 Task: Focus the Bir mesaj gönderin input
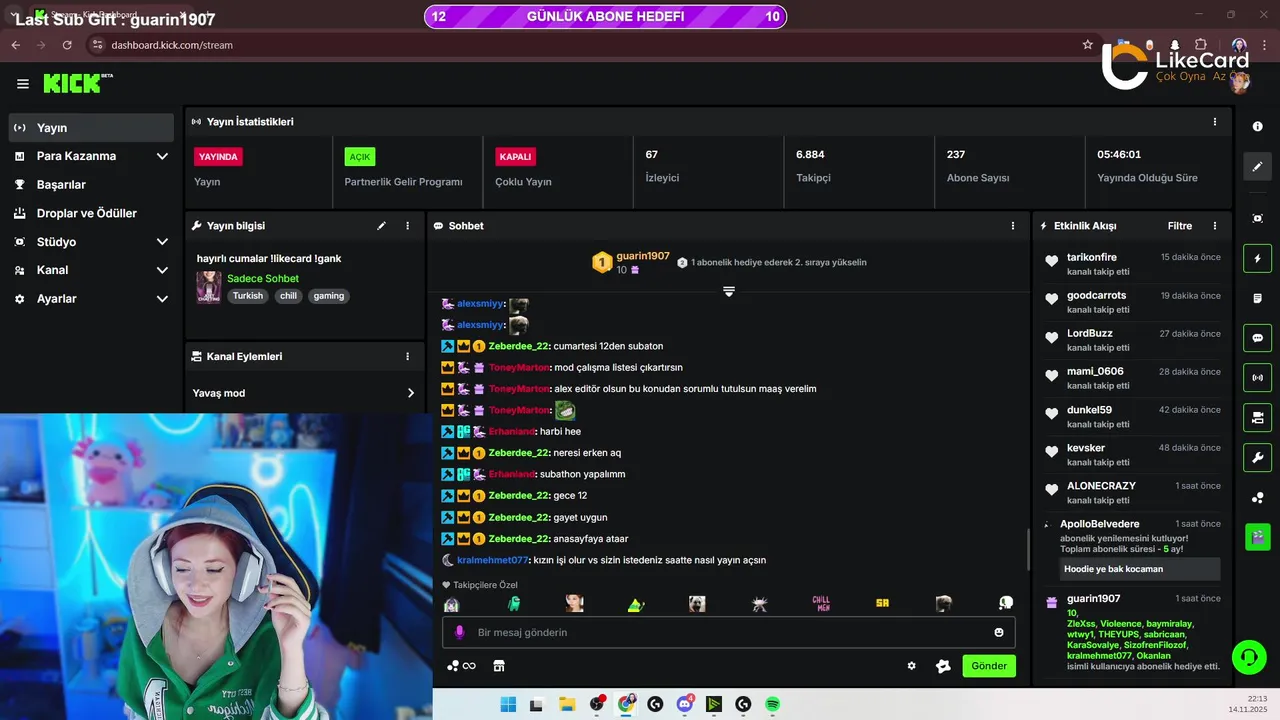click(729, 632)
